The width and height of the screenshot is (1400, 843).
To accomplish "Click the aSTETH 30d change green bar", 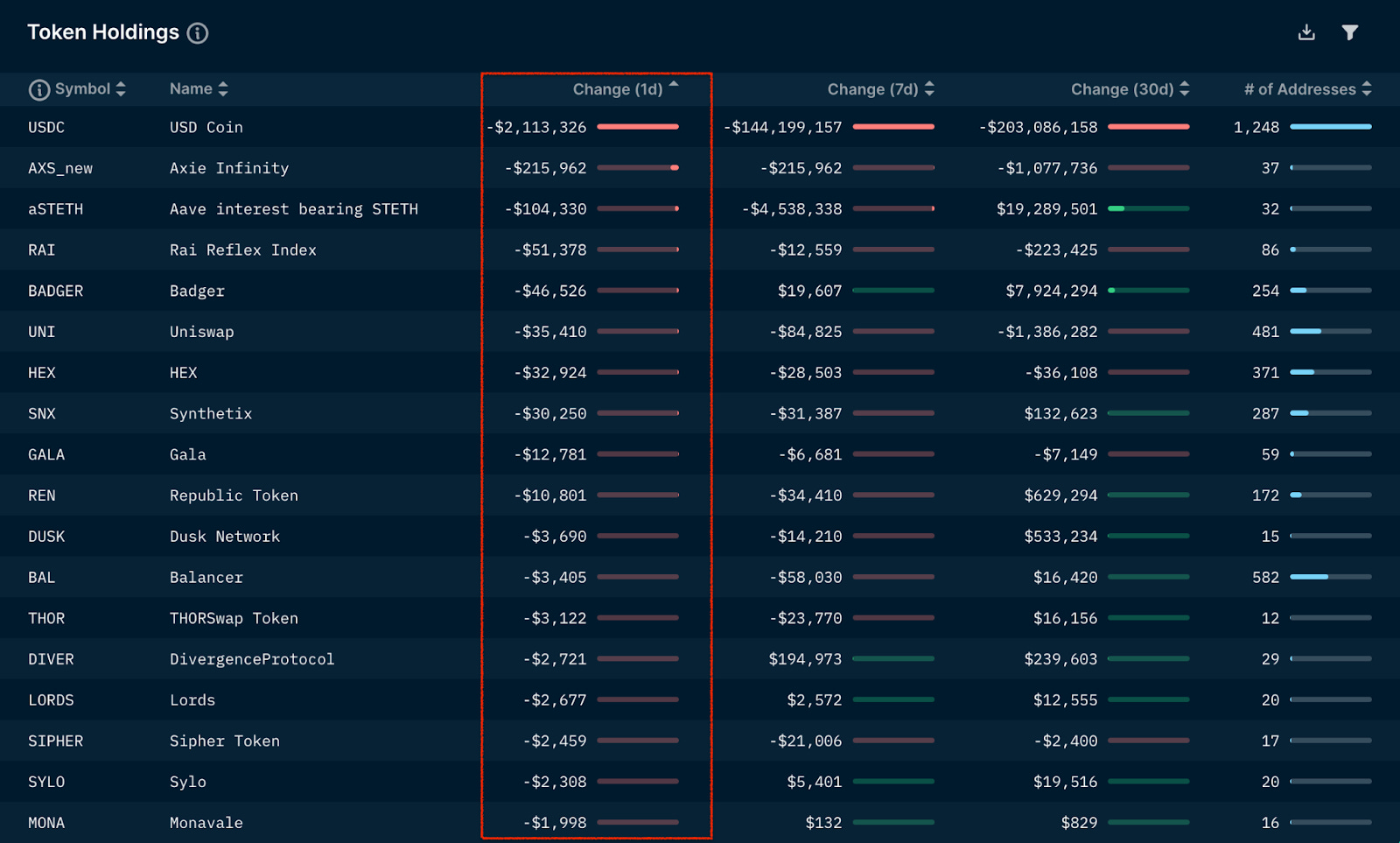I will pyautogui.click(x=1149, y=209).
